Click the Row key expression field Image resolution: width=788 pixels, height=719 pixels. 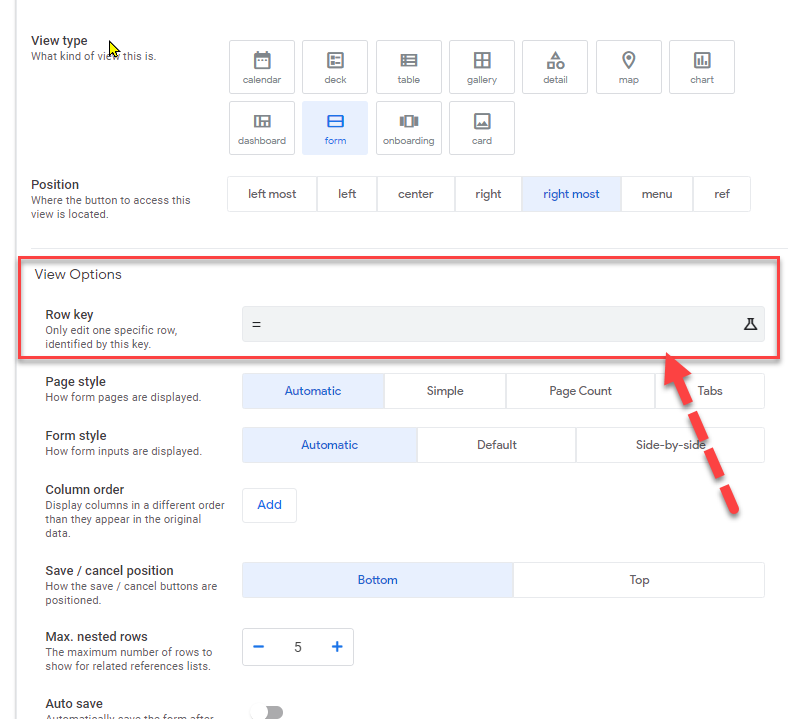[x=503, y=324]
